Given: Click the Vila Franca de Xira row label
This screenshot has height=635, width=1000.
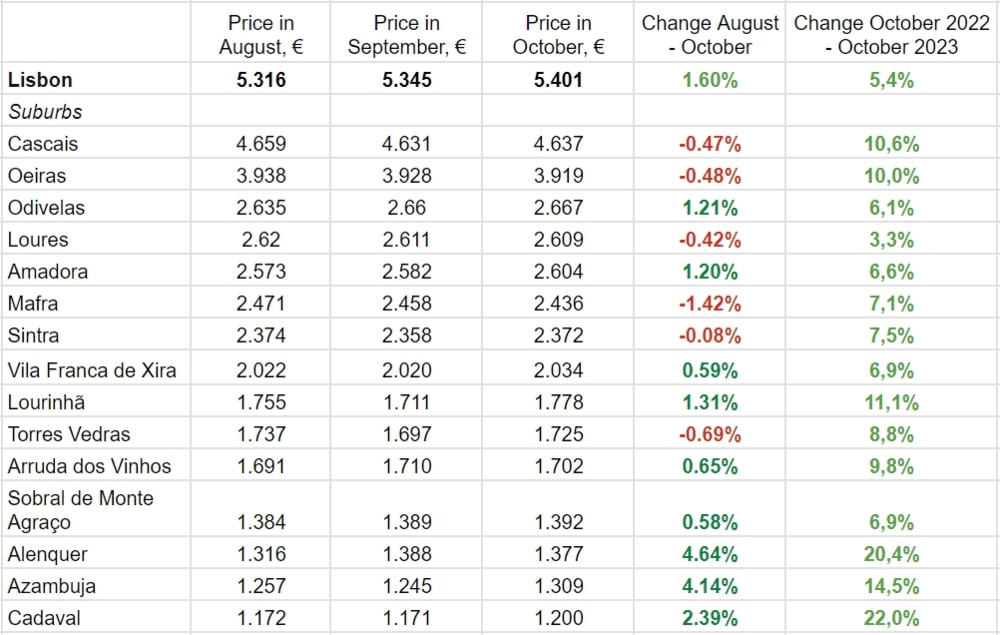Looking at the screenshot, I should [92, 370].
